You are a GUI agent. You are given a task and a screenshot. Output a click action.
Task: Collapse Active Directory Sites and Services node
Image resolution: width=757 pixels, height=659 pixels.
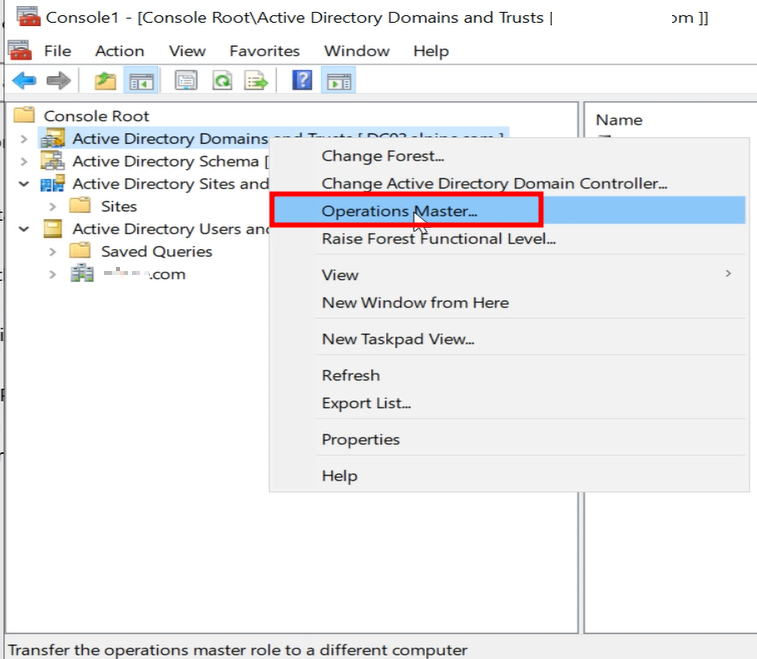point(24,184)
